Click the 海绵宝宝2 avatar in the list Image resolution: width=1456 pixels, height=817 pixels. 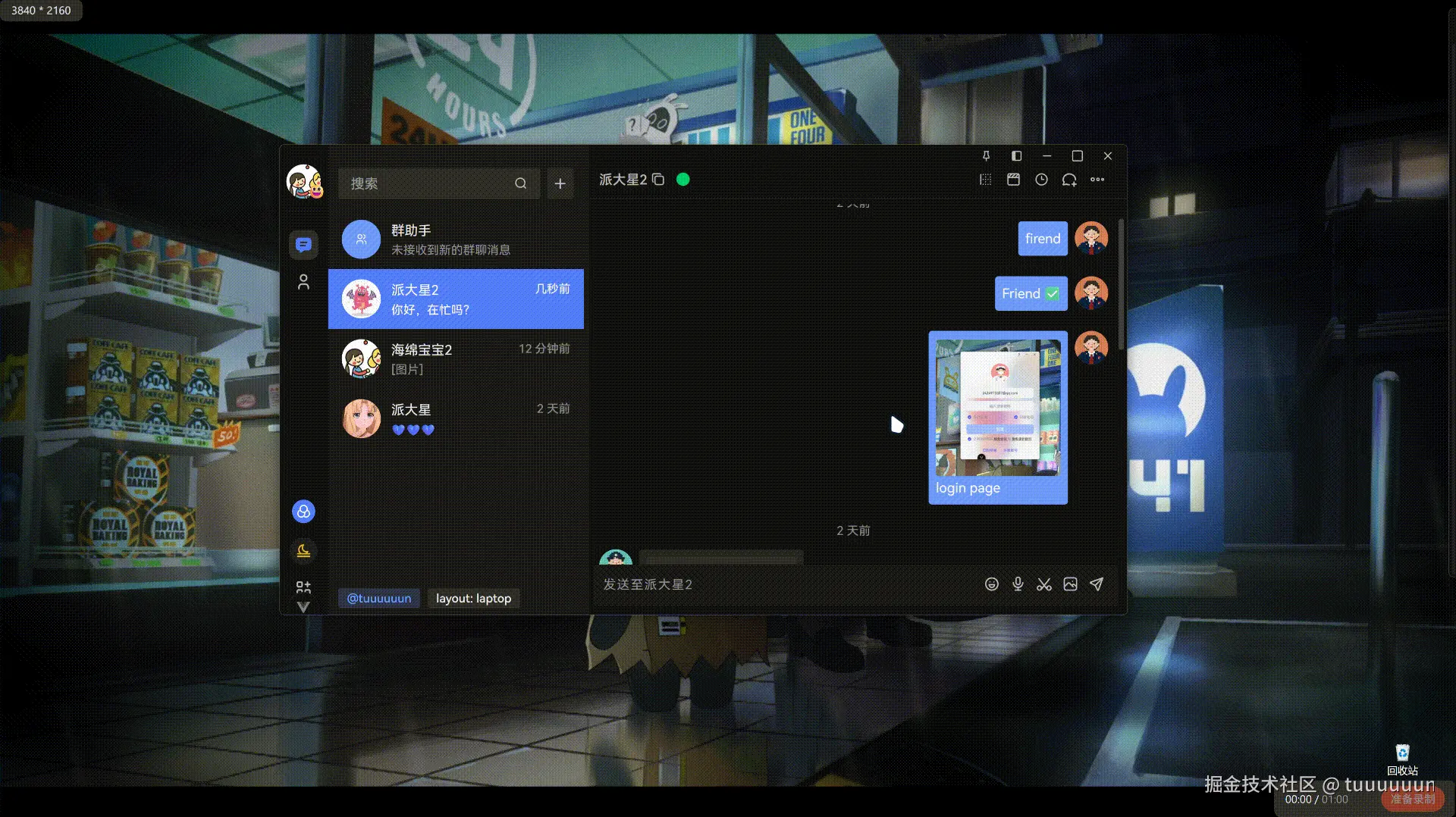tap(361, 358)
